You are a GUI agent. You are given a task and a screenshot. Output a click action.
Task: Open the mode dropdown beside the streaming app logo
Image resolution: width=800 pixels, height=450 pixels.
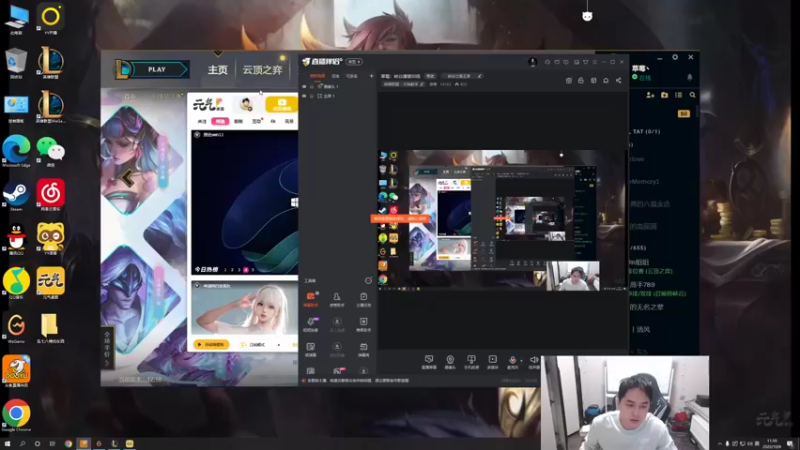[x=354, y=62]
